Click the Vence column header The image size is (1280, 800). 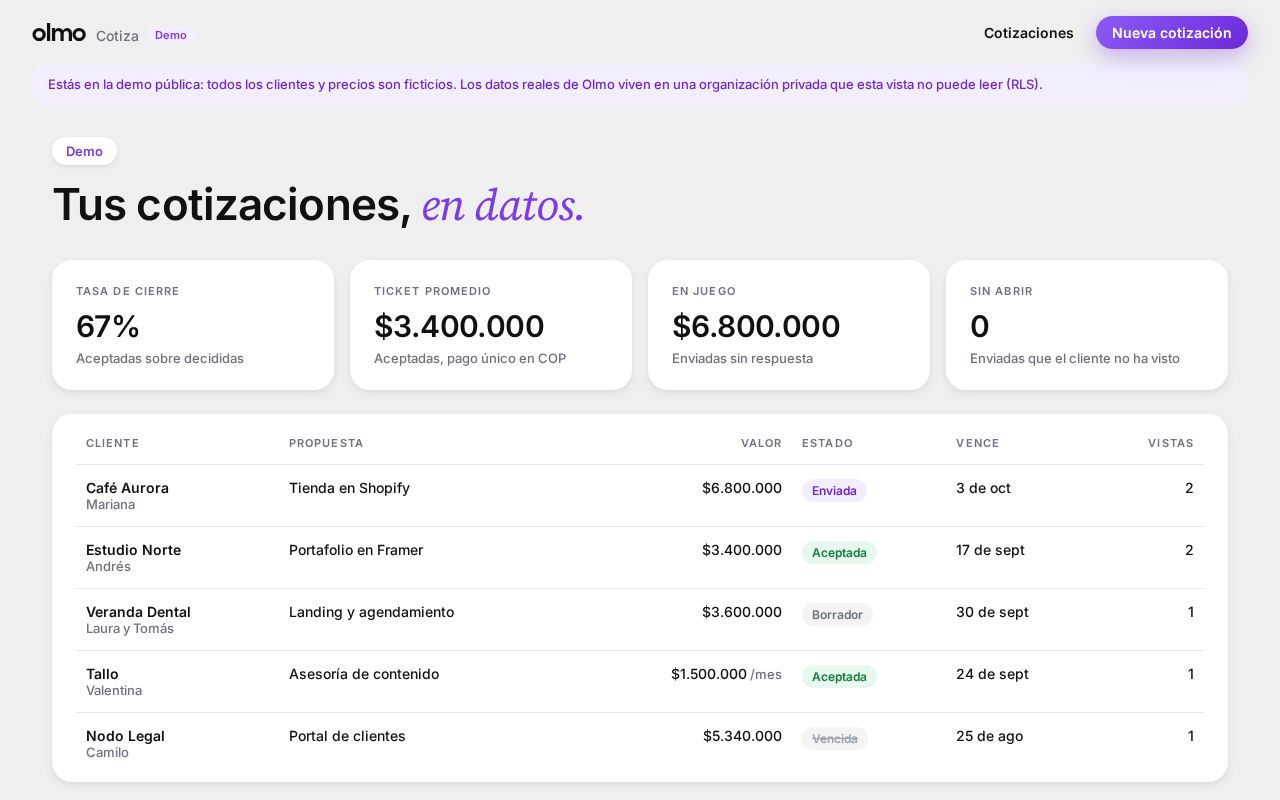coord(978,443)
